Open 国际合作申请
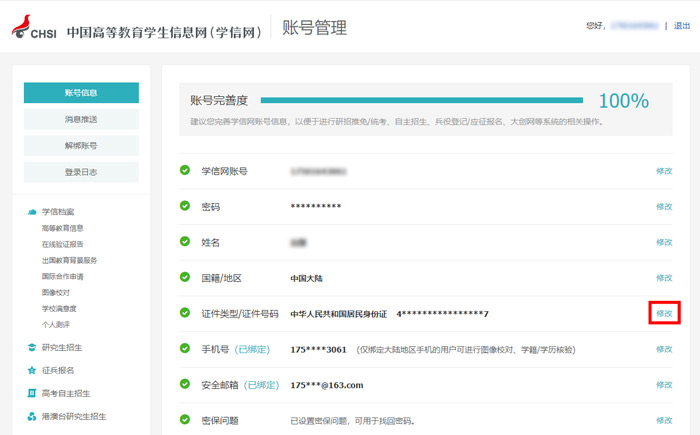This screenshot has width=700, height=435. click(x=62, y=276)
